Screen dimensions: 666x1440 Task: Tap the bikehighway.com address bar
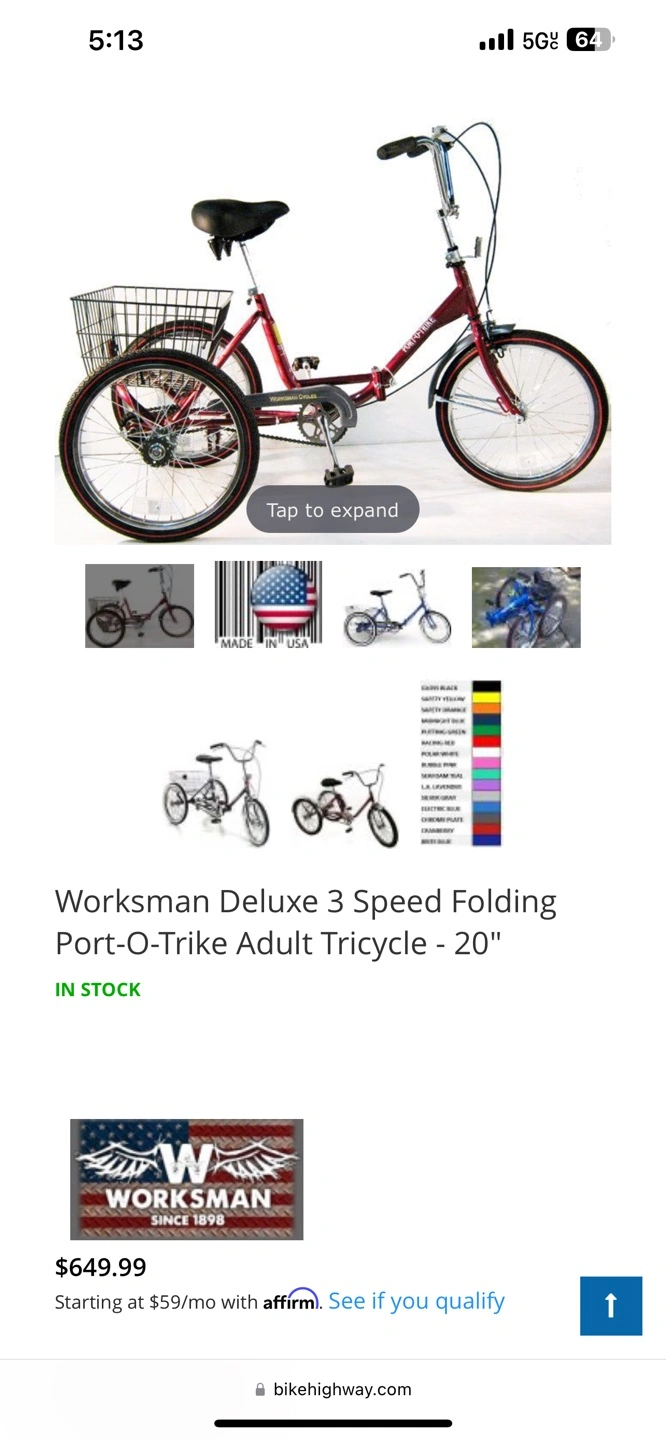click(x=333, y=1389)
